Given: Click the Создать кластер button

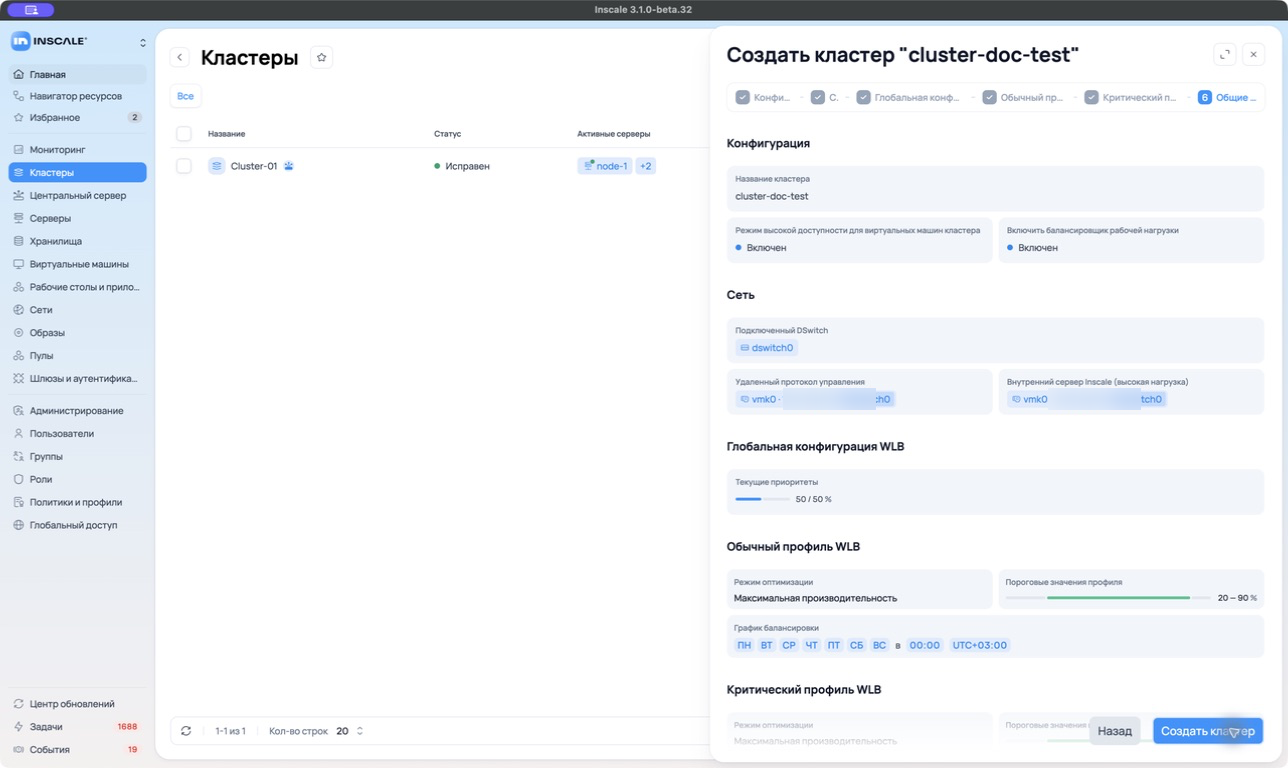Looking at the screenshot, I should pyautogui.click(x=1208, y=731).
